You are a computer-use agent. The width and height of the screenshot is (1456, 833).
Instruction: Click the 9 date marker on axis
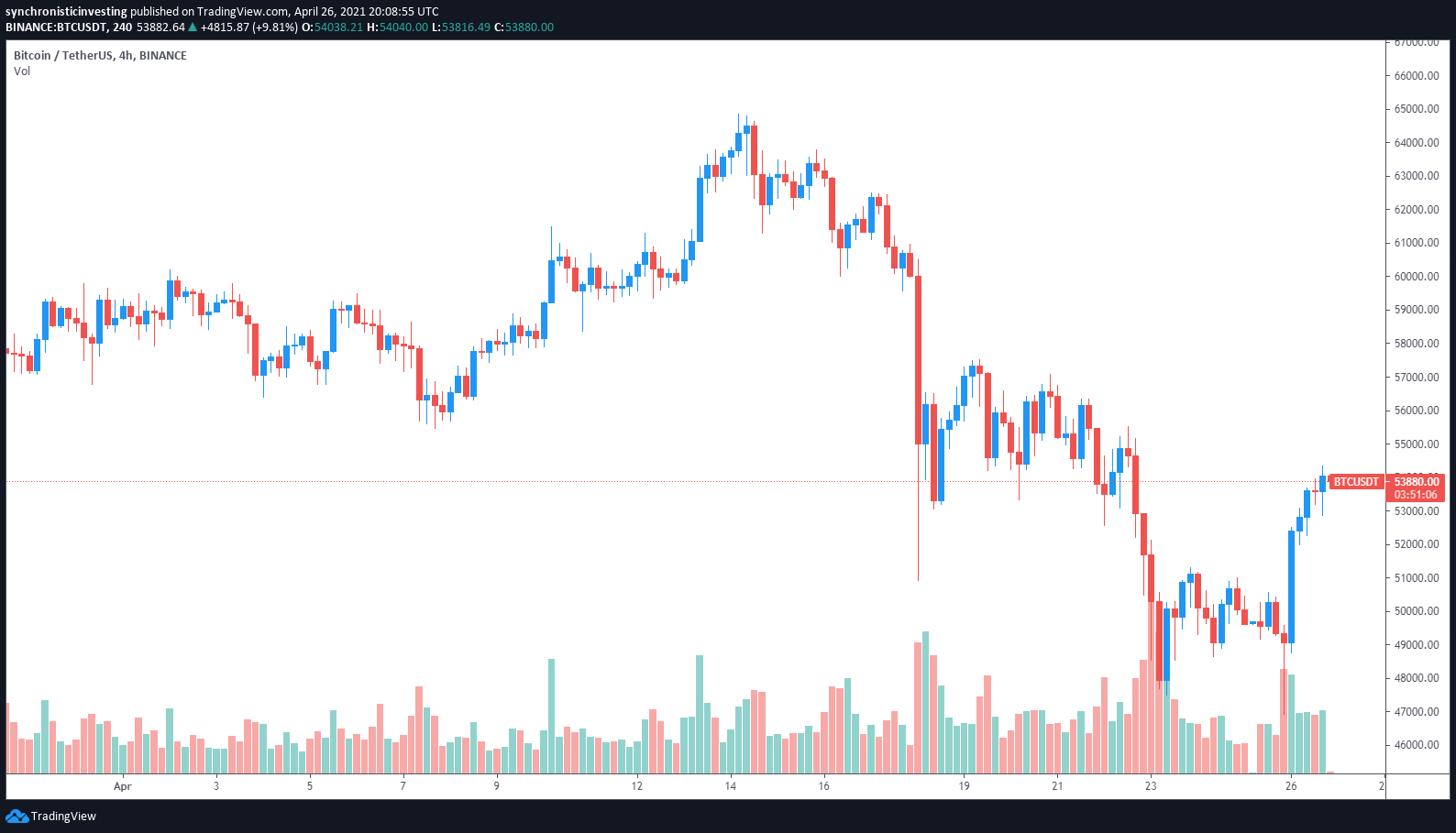[x=497, y=785]
